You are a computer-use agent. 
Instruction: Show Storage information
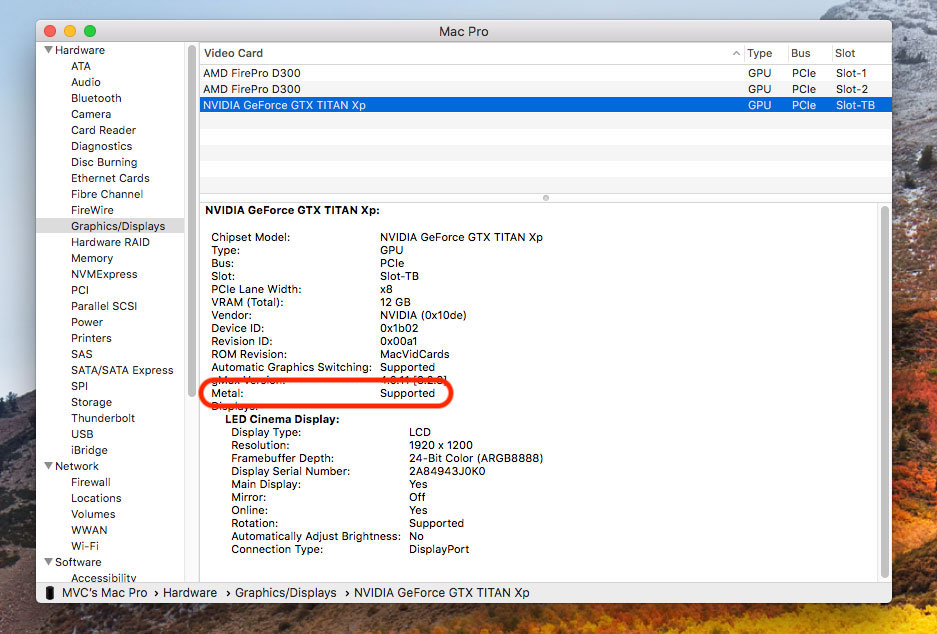tap(91, 402)
